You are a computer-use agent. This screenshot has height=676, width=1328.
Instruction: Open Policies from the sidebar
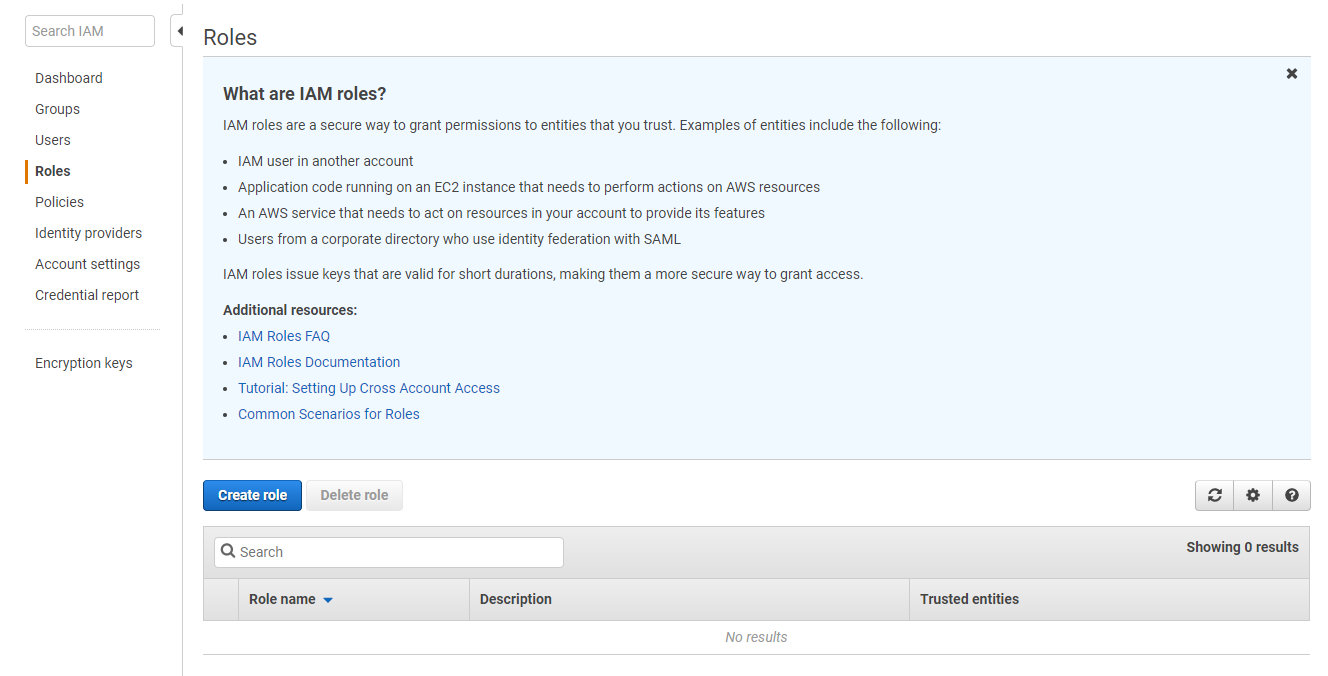(59, 202)
